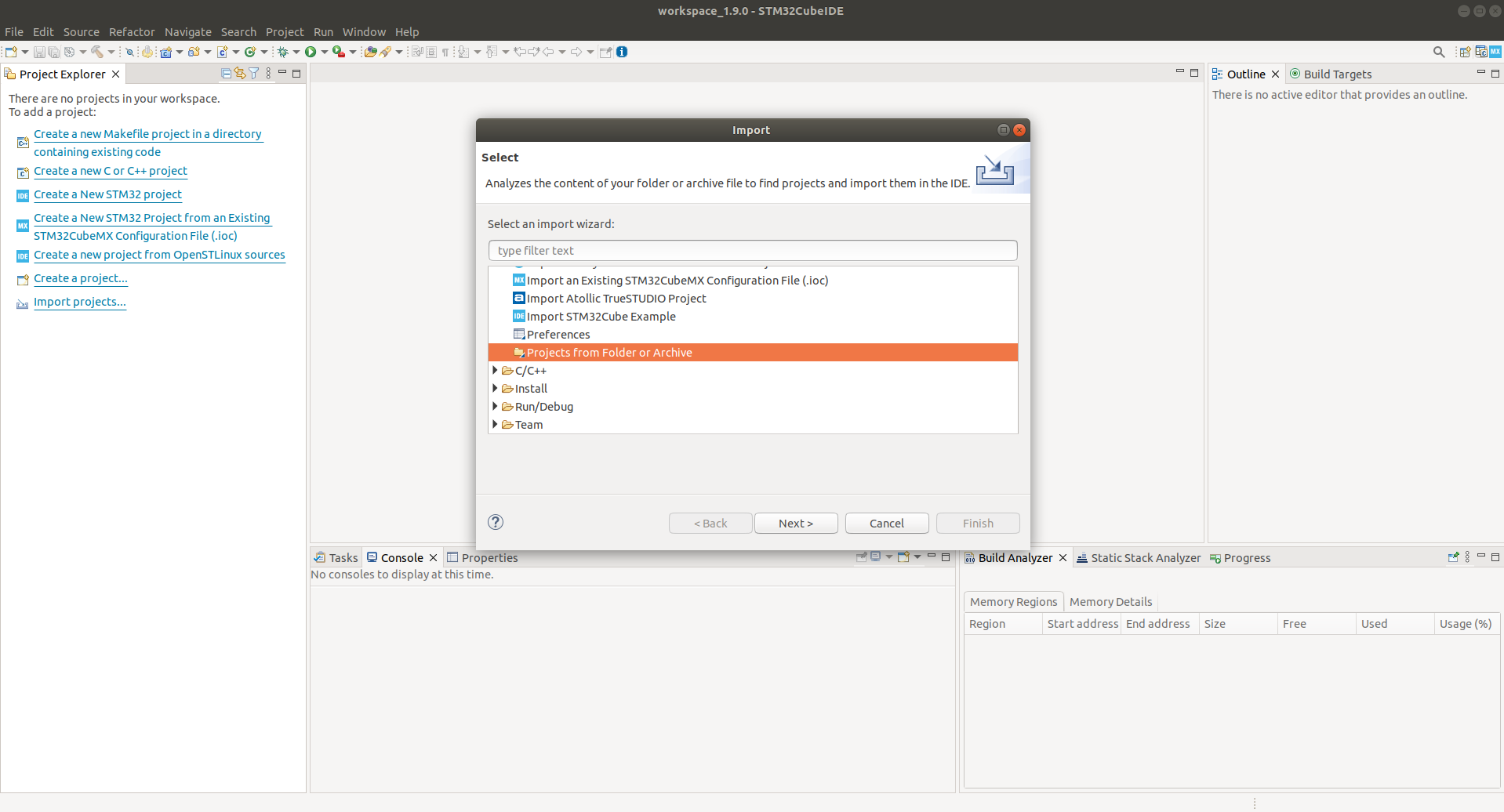Click the import wizard filter text field

tap(753, 251)
